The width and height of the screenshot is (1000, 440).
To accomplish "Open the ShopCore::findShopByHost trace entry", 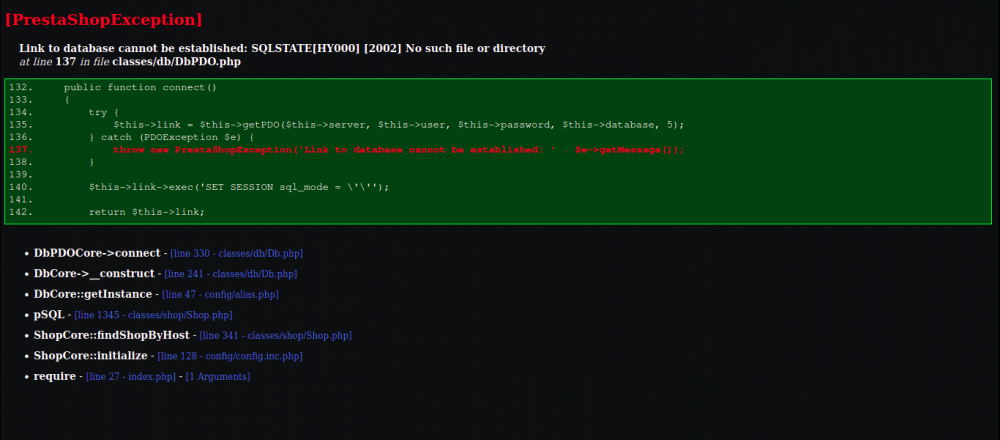I will tap(112, 335).
